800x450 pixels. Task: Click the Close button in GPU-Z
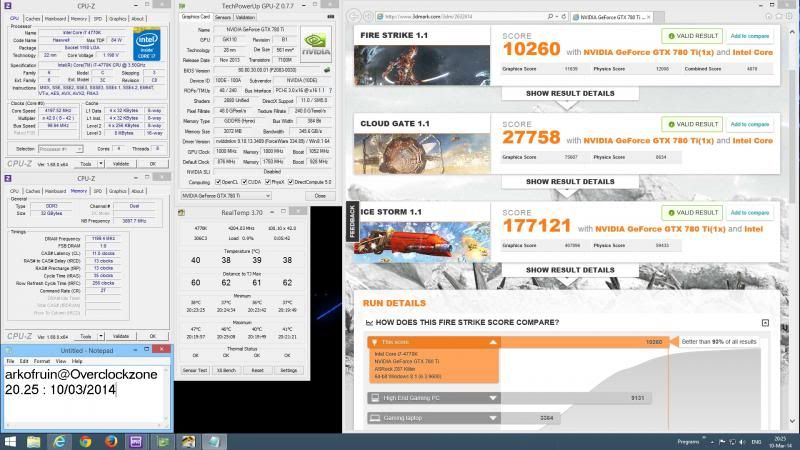point(320,196)
